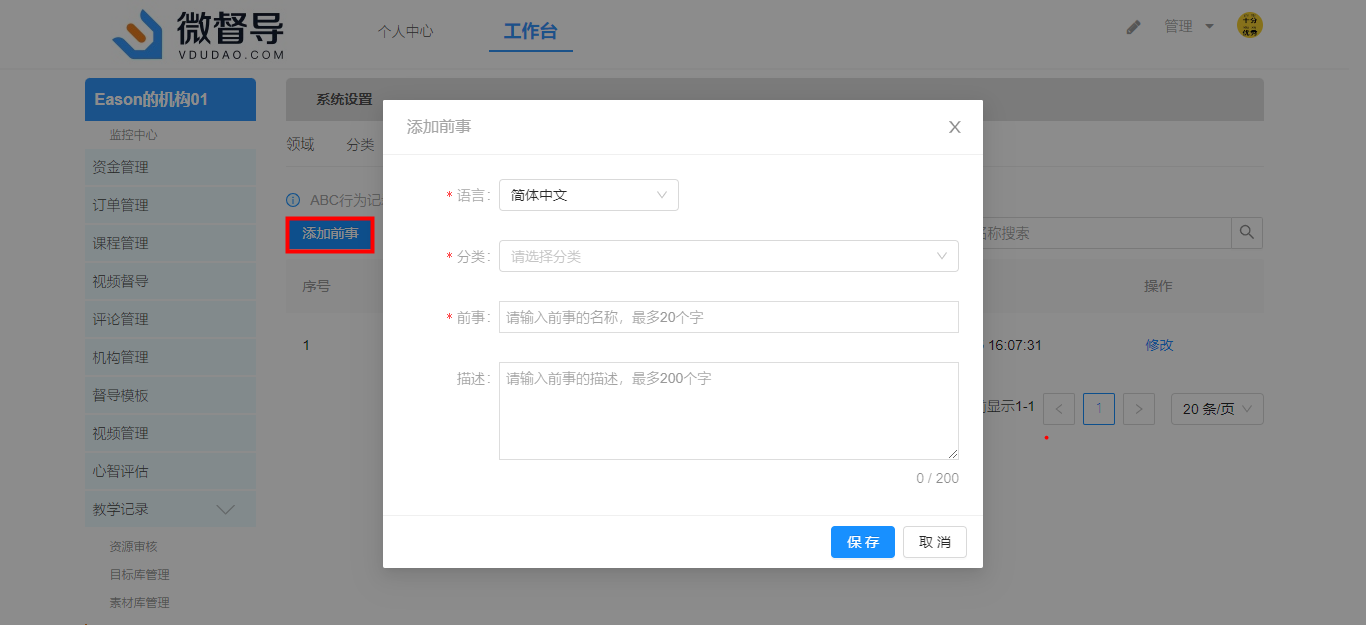
Task: Click the Eason的机构01 header
Action: [170, 100]
